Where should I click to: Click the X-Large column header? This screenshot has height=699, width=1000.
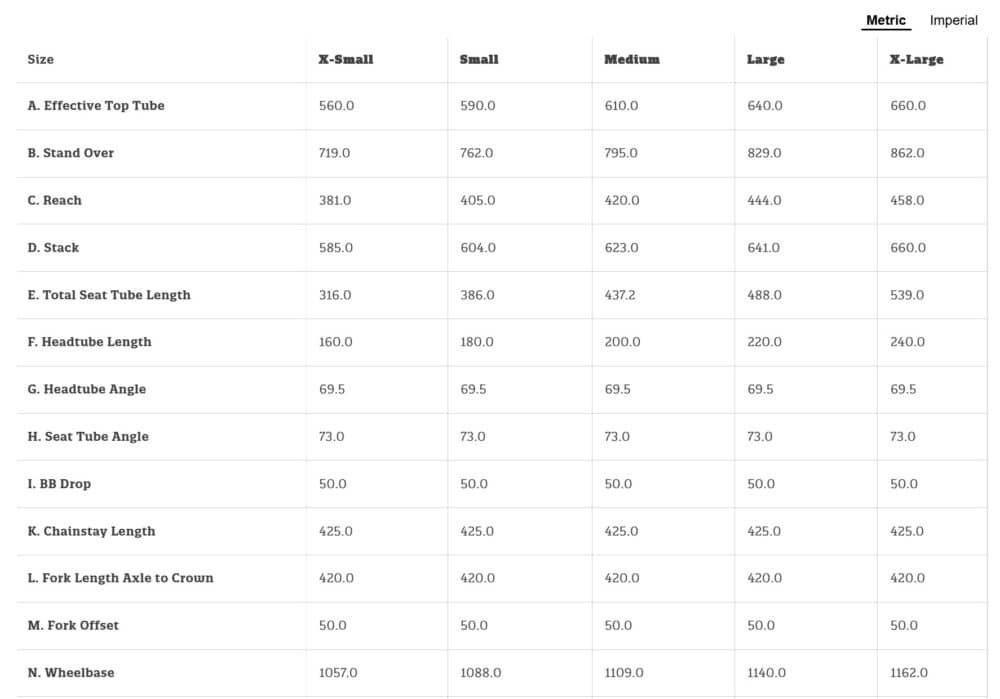[x=916, y=59]
